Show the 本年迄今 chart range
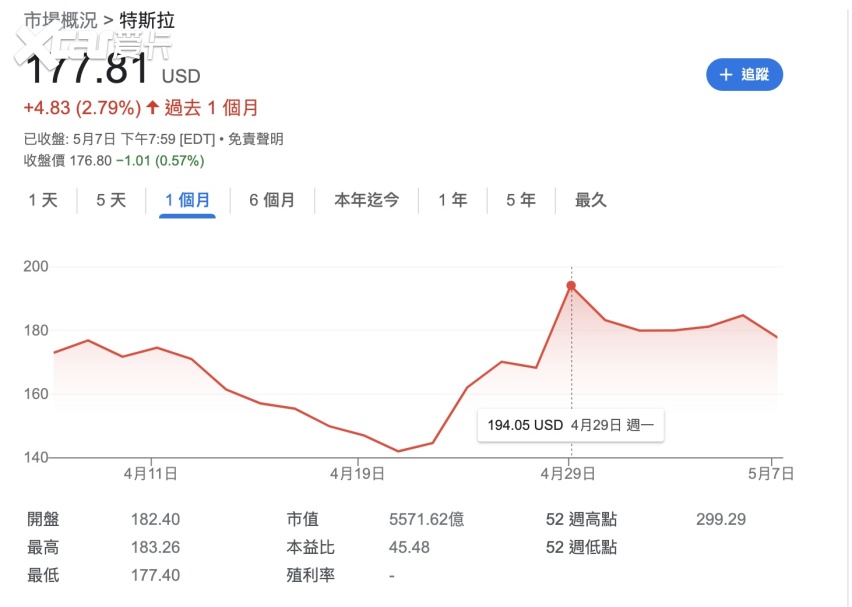 366,200
